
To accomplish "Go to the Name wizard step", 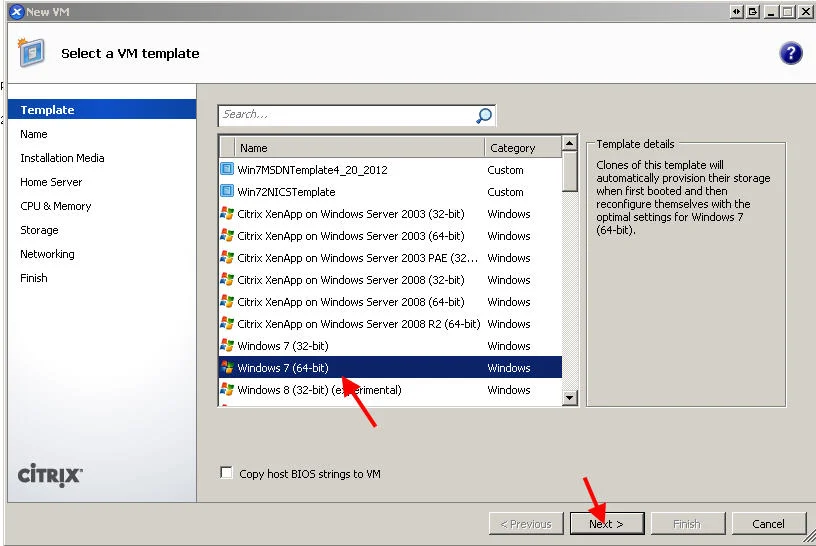I will [x=34, y=134].
